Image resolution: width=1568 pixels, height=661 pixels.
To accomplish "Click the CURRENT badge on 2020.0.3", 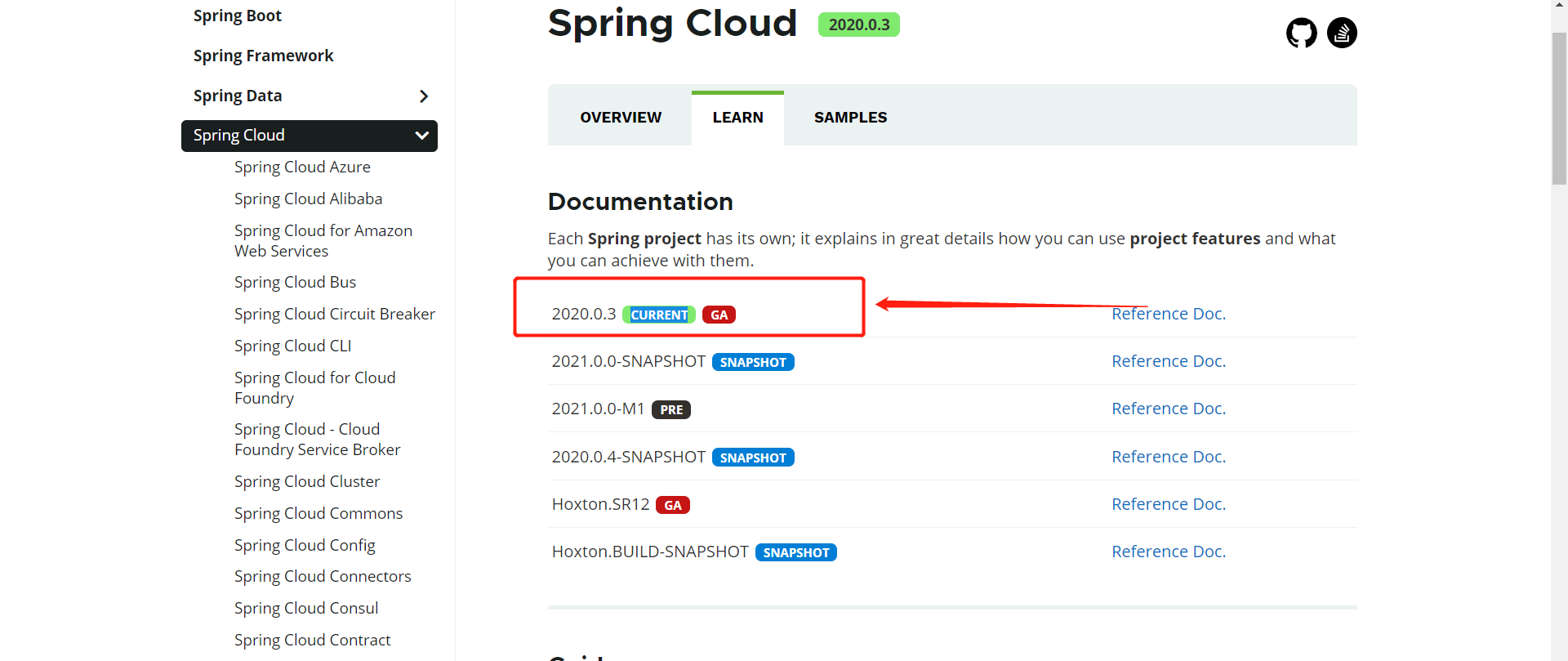I will coord(659,315).
